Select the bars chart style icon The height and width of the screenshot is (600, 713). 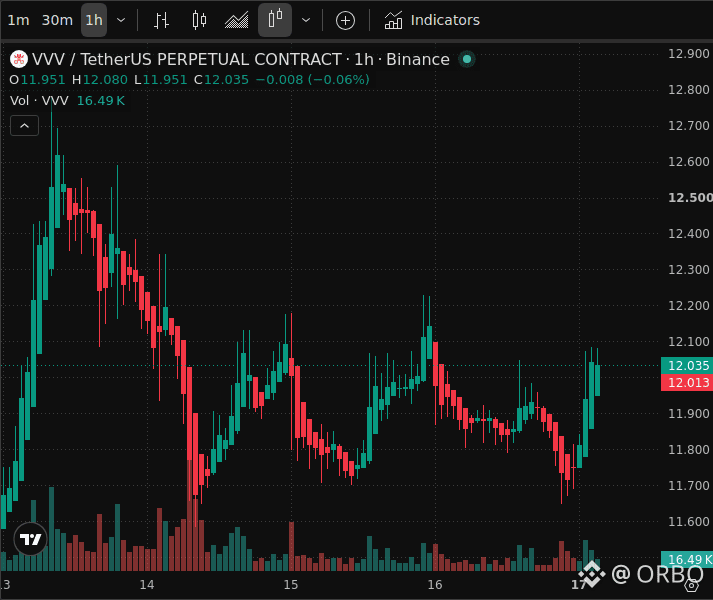coord(161,20)
